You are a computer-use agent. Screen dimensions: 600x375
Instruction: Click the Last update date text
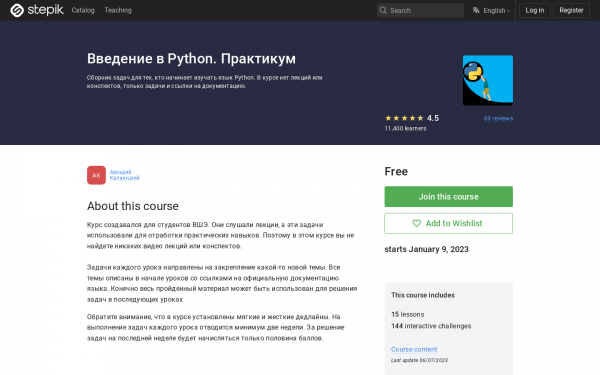(419, 360)
